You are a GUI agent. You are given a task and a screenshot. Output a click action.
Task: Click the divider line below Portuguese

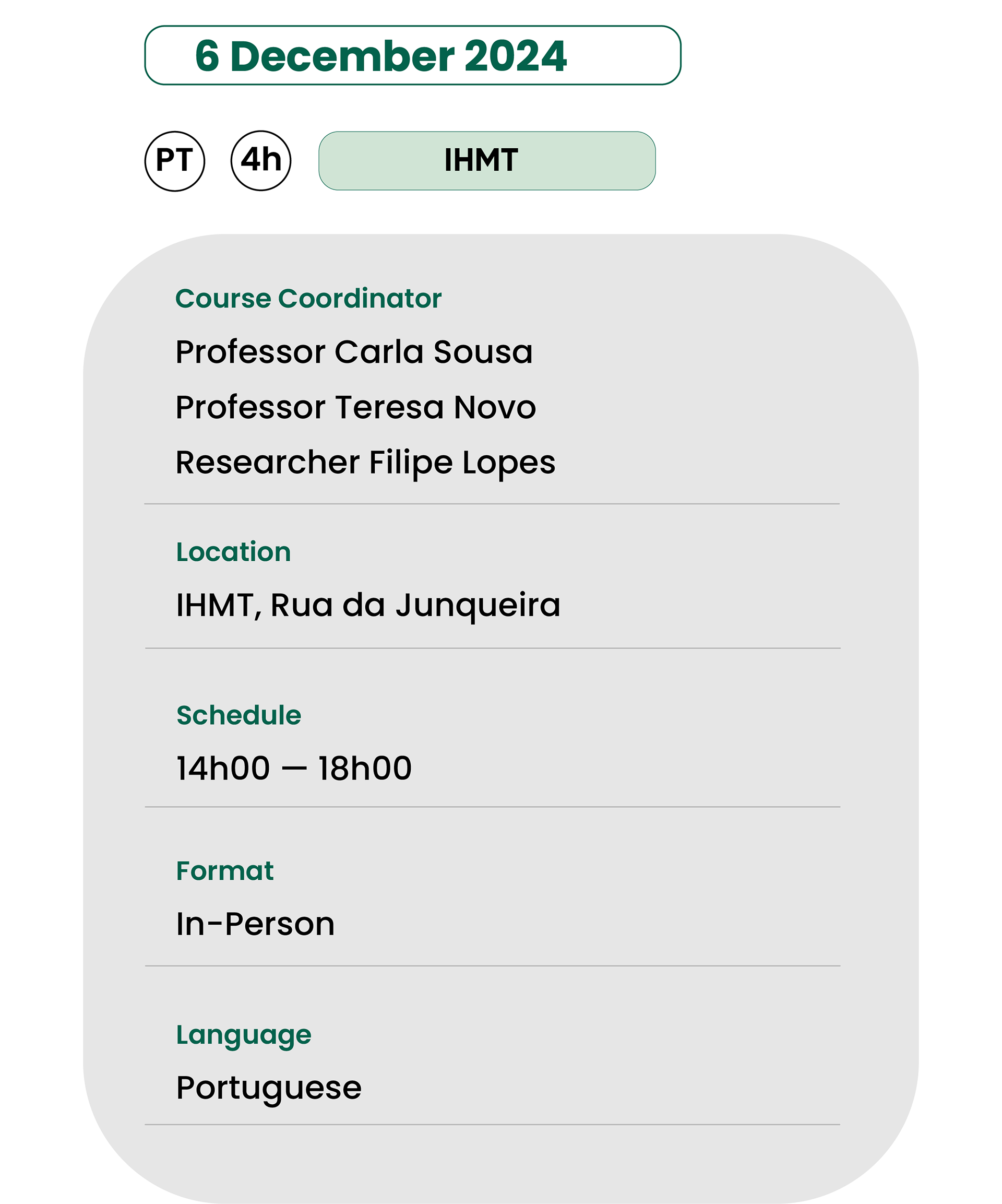coord(493,1125)
